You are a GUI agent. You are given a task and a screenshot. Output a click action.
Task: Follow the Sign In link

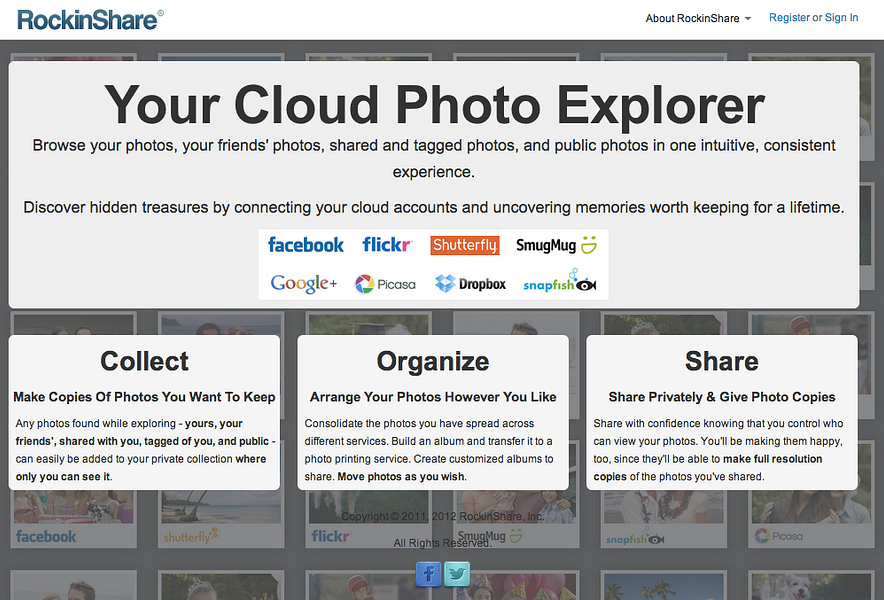pyautogui.click(x=841, y=17)
